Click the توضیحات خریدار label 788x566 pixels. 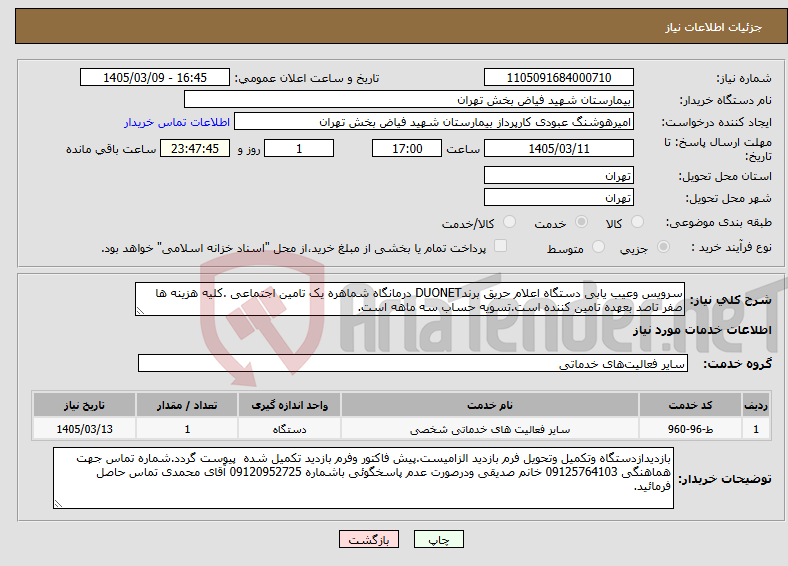[725, 479]
